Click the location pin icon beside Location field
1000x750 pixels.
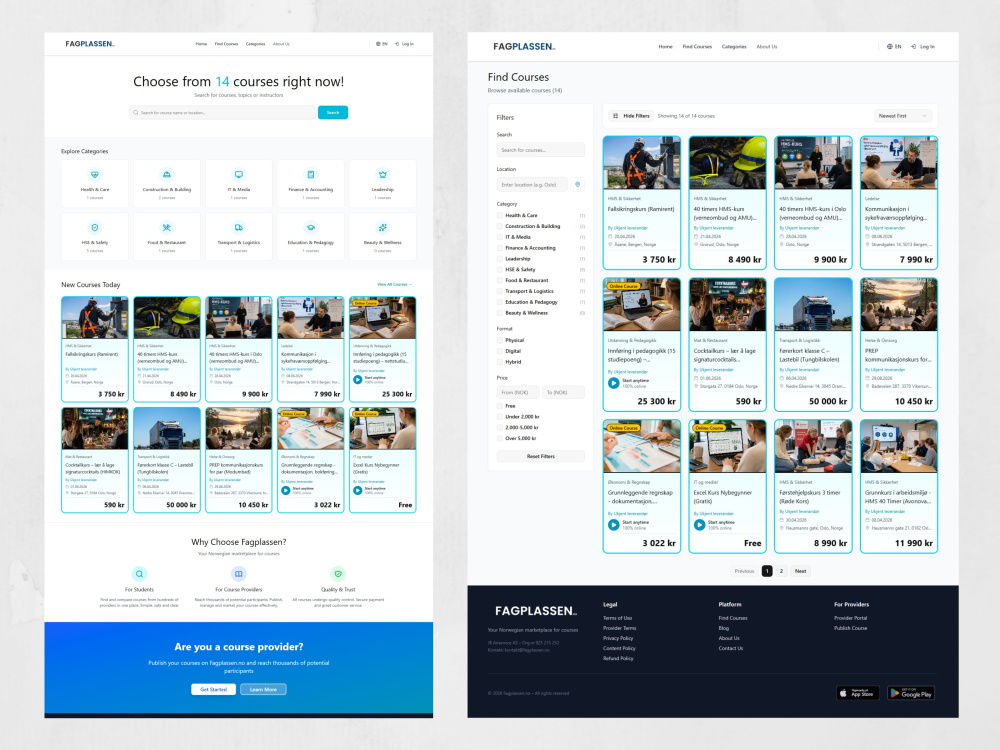click(x=577, y=184)
